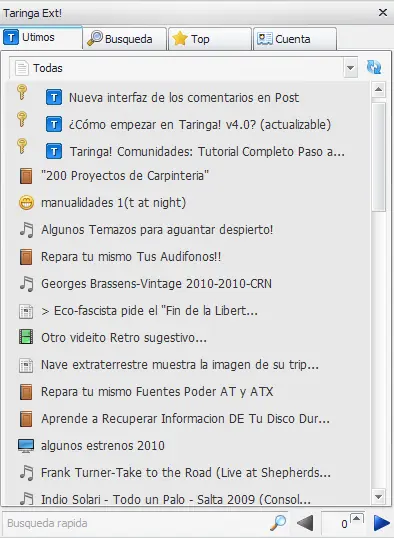
Task: Click news icon beside Nave extraterrestre post
Action: click(x=26, y=365)
